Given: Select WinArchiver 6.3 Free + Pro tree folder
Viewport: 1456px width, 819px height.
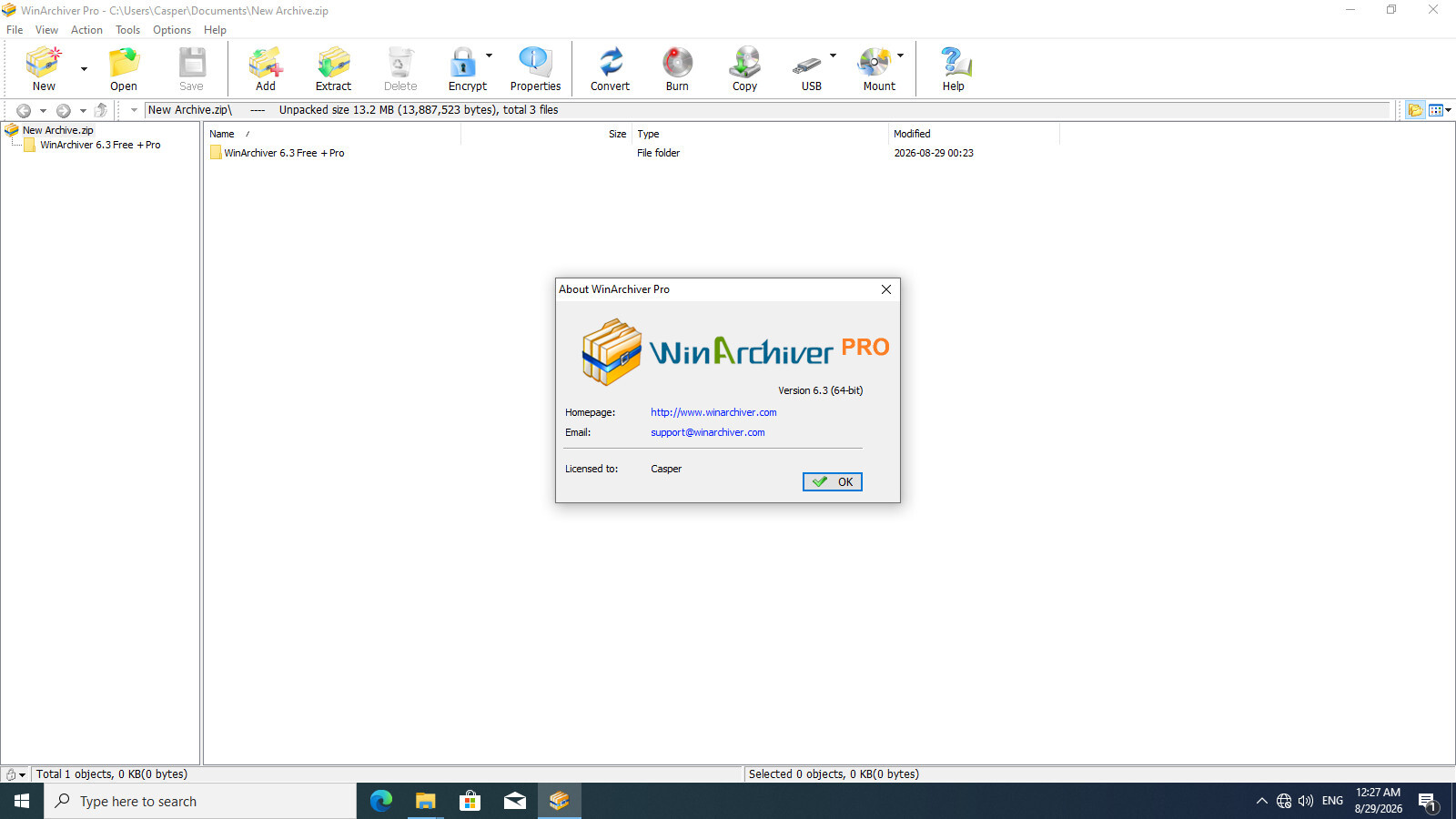Looking at the screenshot, I should pos(100,145).
